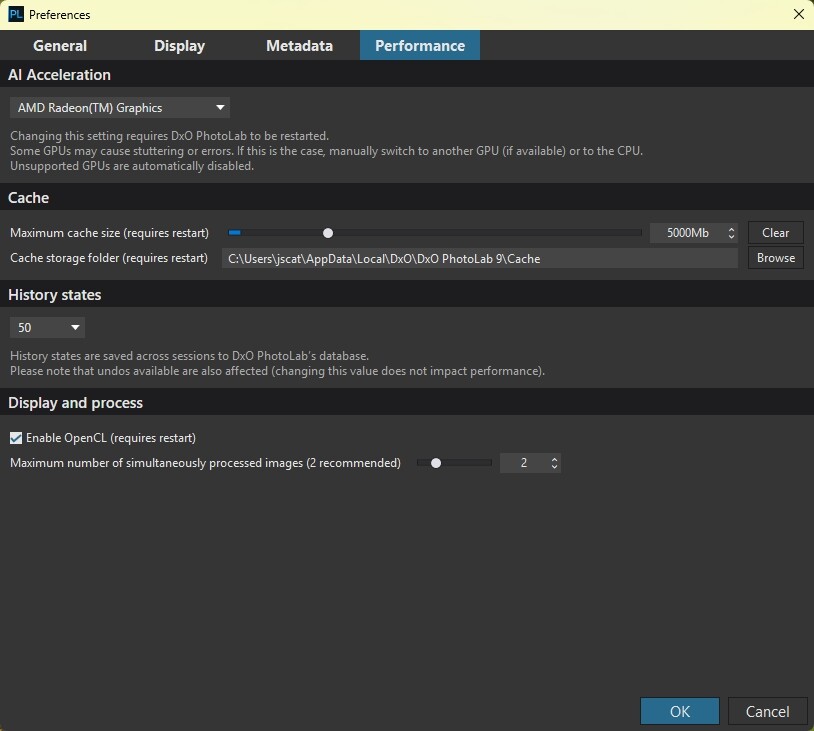Increase cache size with the up arrow
This screenshot has height=731, width=814.
[x=732, y=229]
